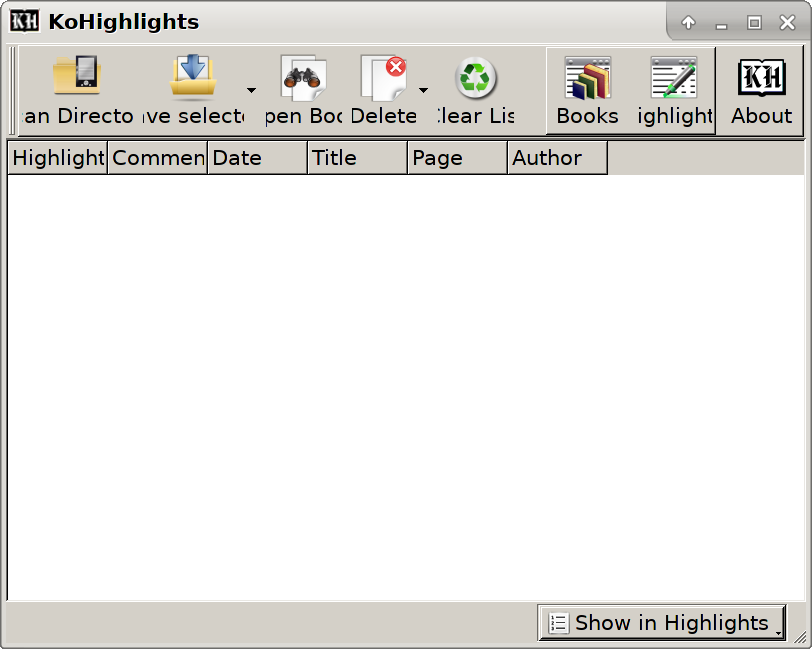Close the KoHighlights window
Screen dimensions: 812x649
click(x=788, y=22)
